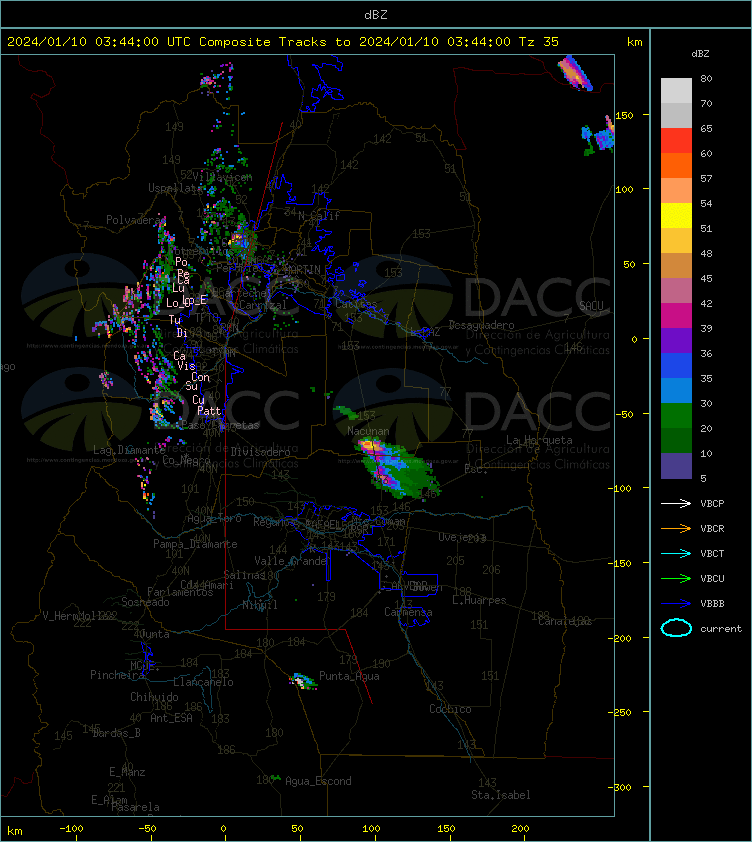The width and height of the screenshot is (752, 842).
Task: Click the Uspallata place label
Action: (x=175, y=188)
